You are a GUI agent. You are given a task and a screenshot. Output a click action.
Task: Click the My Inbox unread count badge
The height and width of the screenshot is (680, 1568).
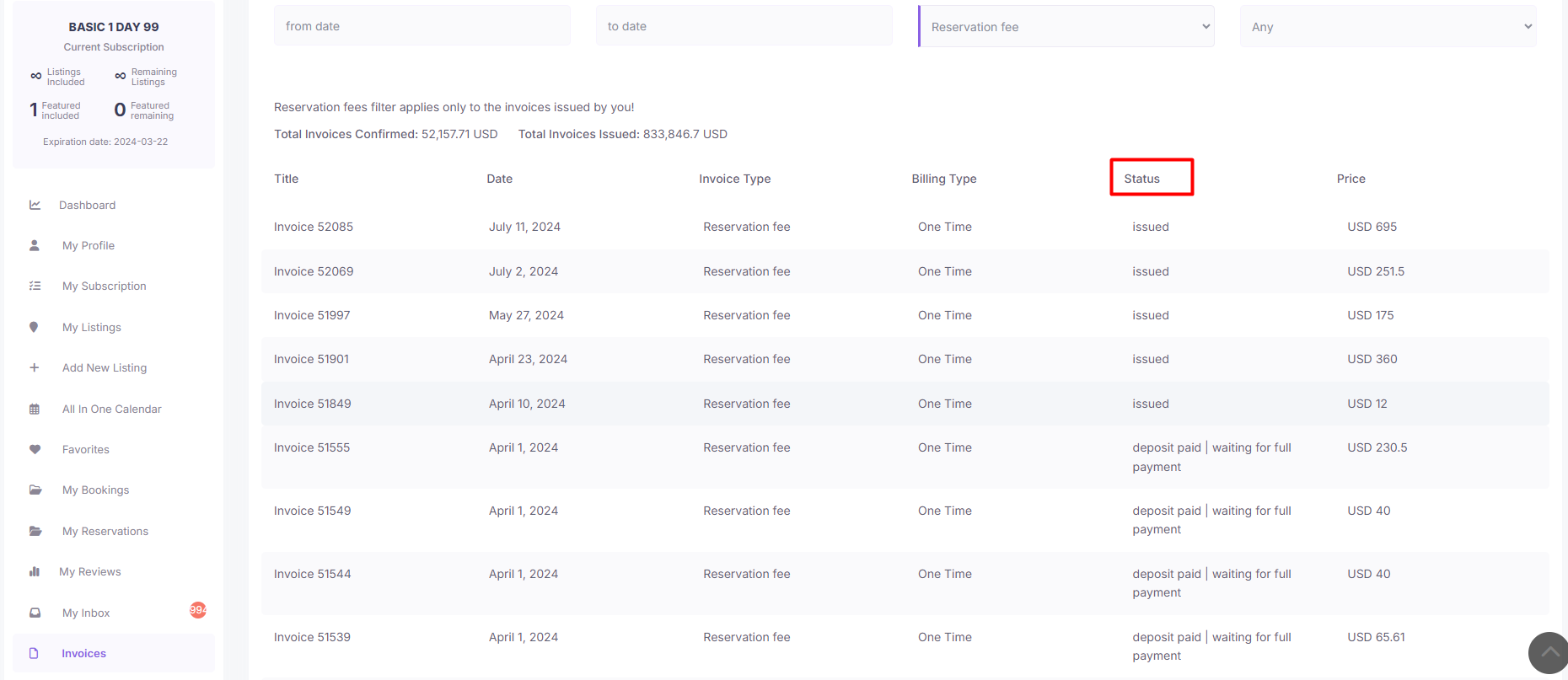pyautogui.click(x=198, y=609)
